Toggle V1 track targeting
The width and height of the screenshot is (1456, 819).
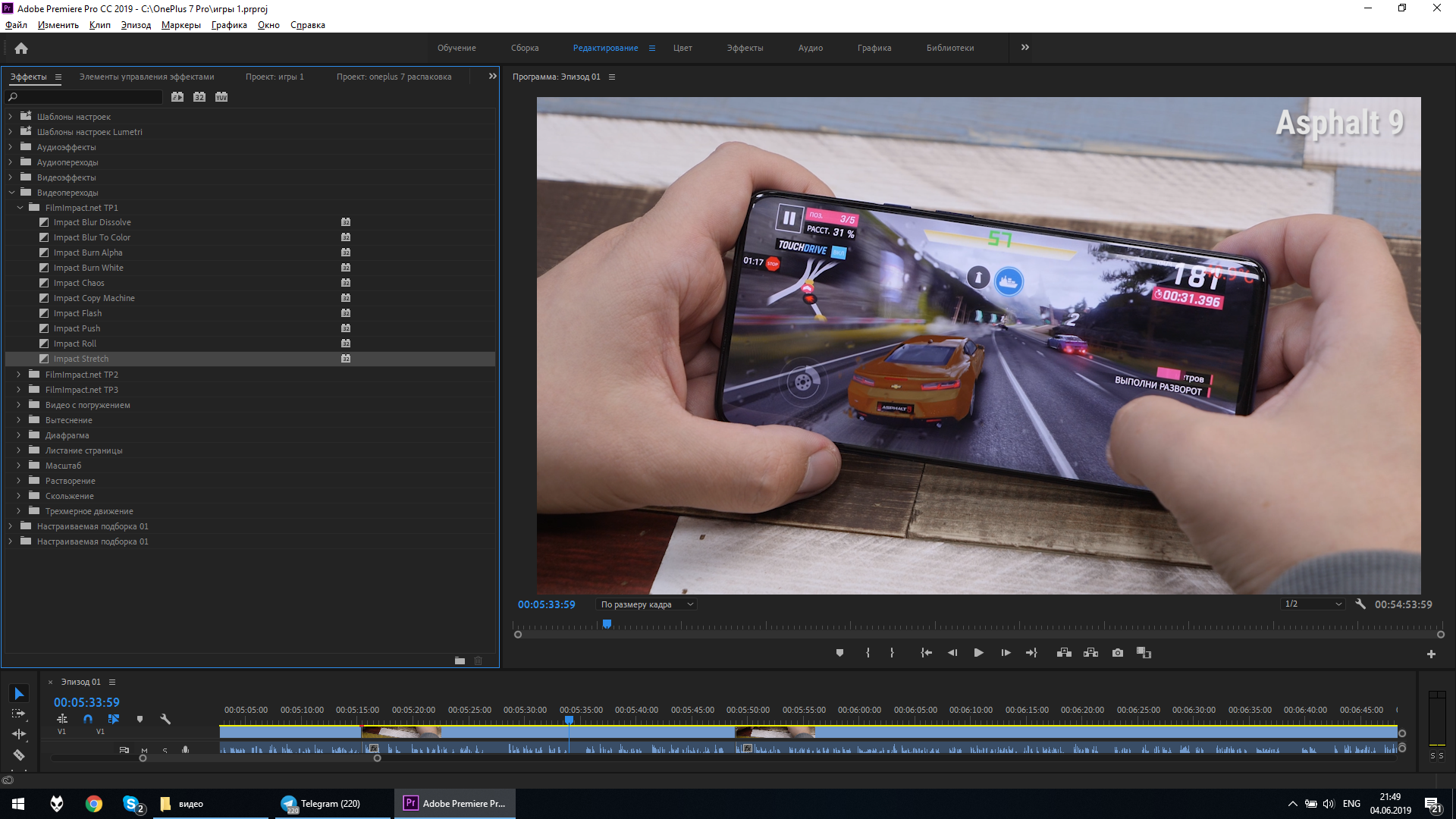[x=100, y=732]
